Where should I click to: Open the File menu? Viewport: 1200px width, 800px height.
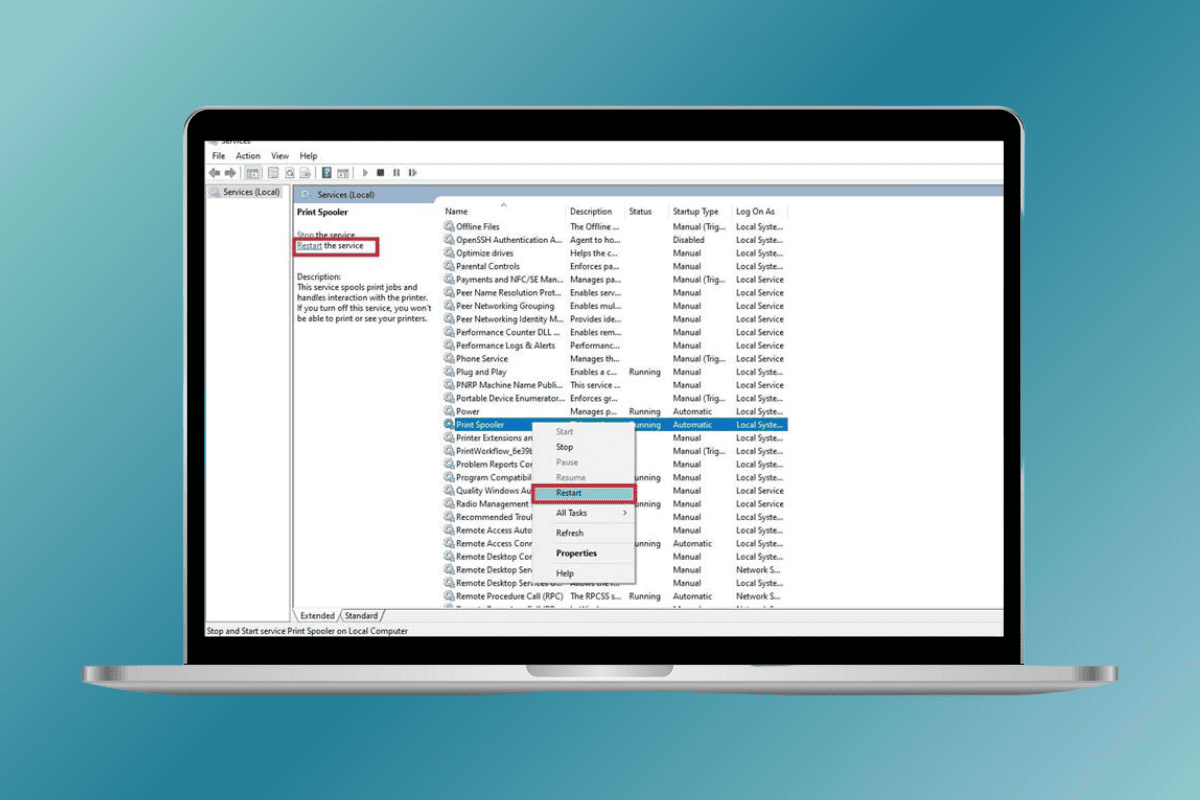click(x=218, y=156)
